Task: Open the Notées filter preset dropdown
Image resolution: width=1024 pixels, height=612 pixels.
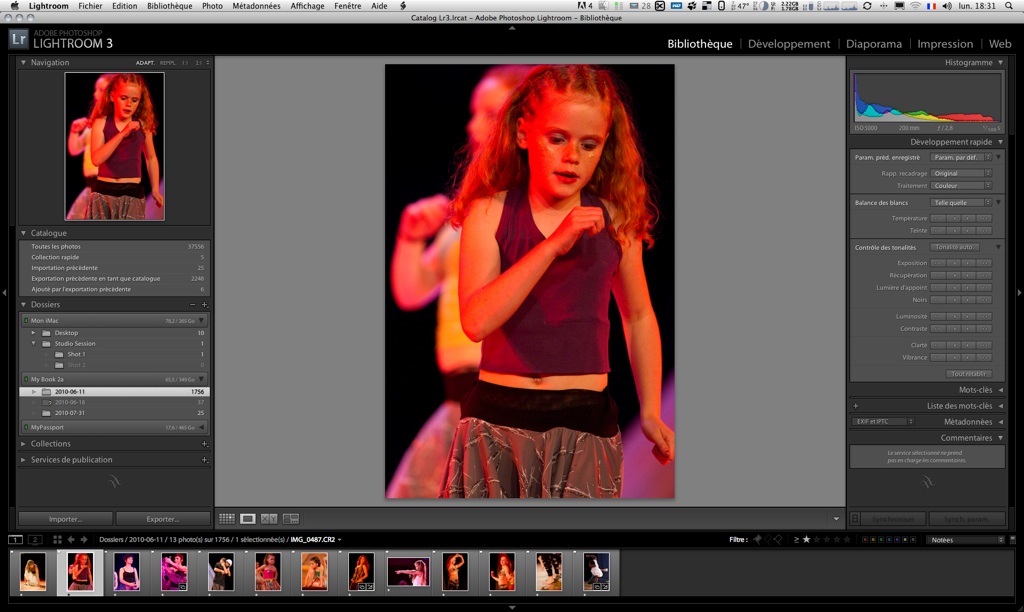Action: 967,540
